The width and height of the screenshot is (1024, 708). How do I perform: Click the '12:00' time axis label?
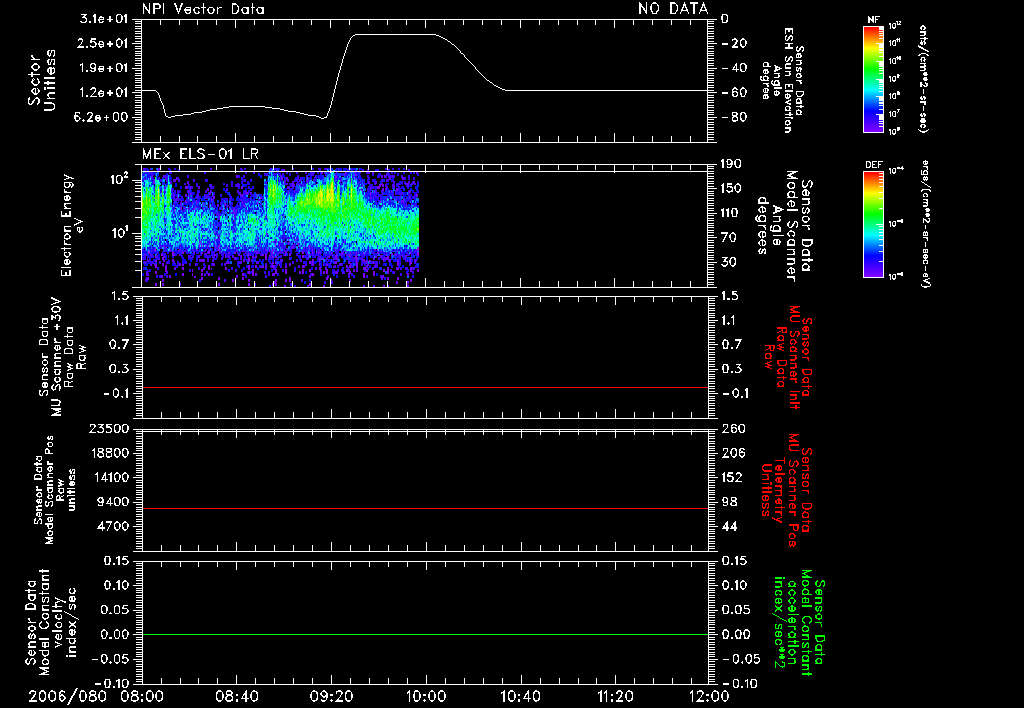pyautogui.click(x=709, y=696)
